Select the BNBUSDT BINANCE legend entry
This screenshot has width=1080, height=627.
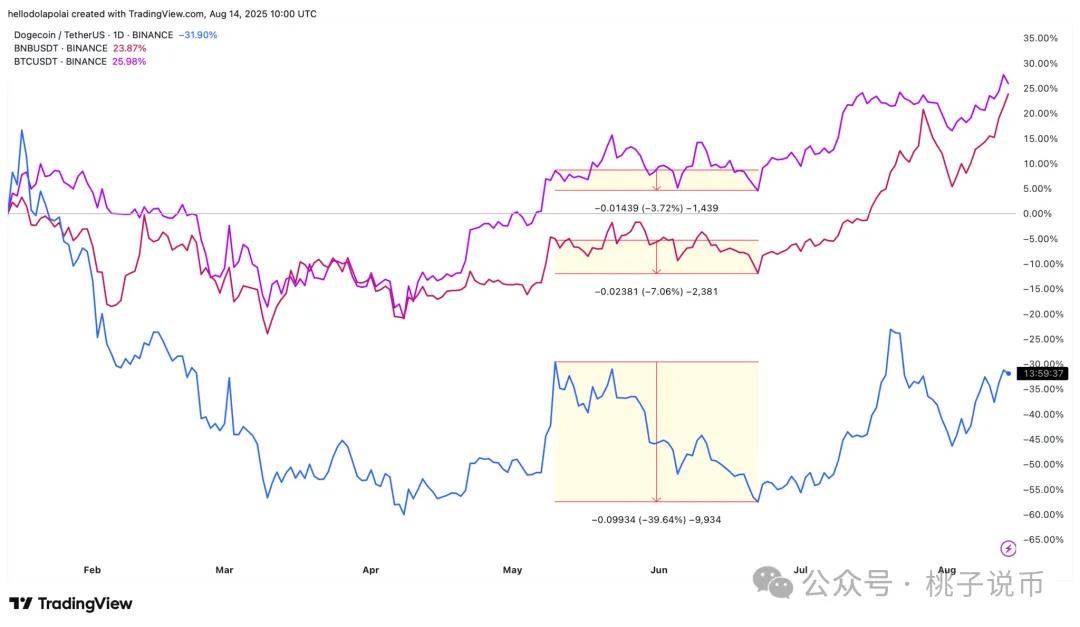[x=57, y=48]
